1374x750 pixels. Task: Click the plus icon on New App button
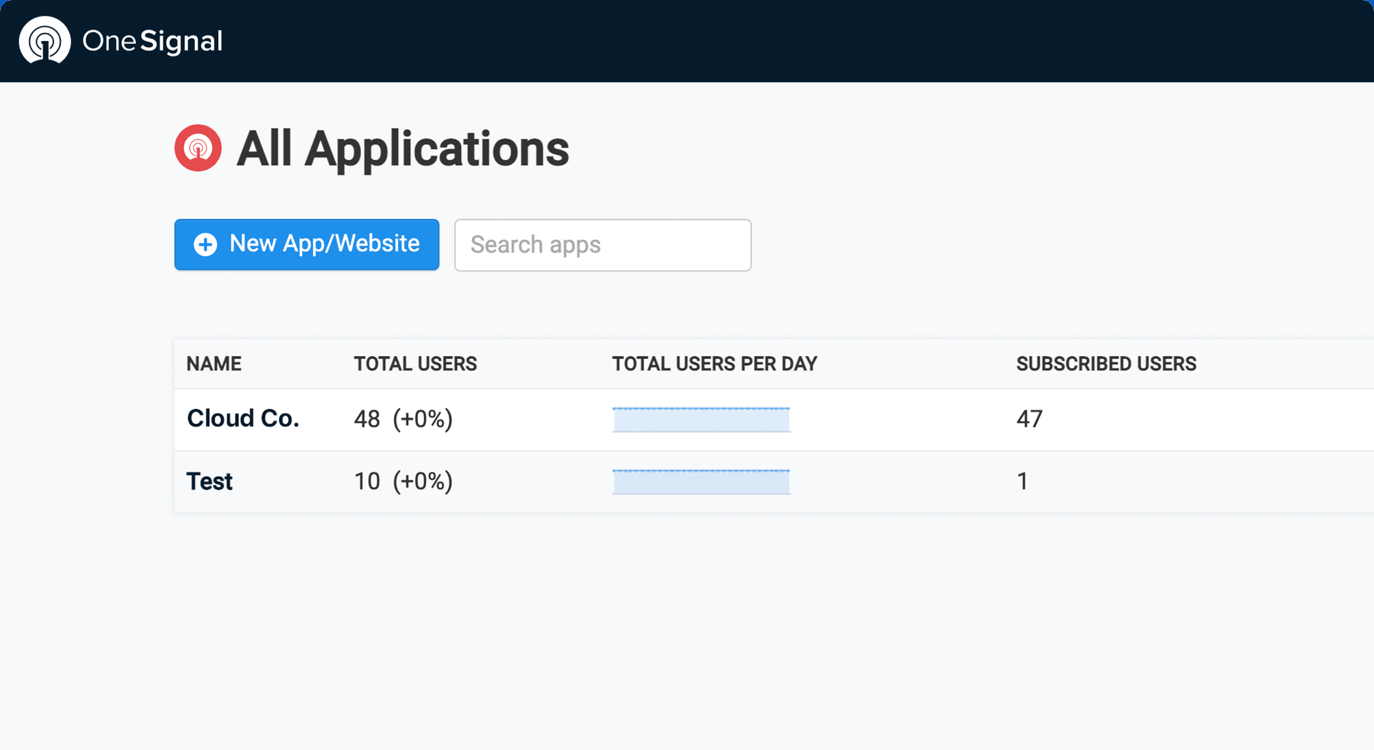click(x=205, y=245)
